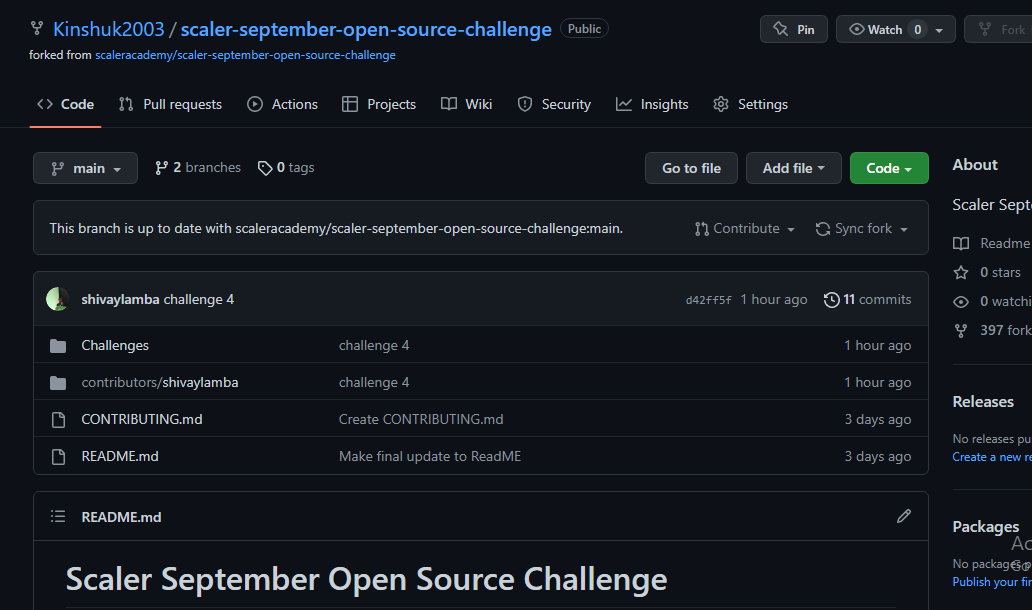Open the Kinshuk2003 profile link

coord(109,29)
